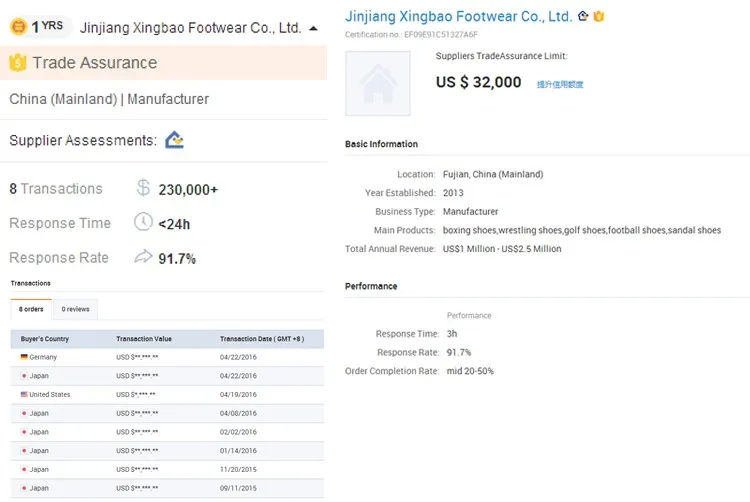Open the Supplier Assessments house icon
This screenshot has height=502, width=750.
(x=174, y=140)
